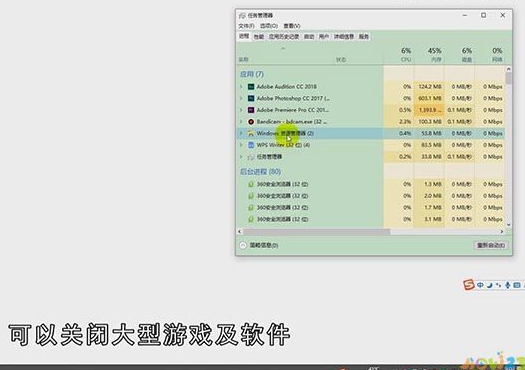Click the horizontal scrollbar left arrow
525x370 pixels.
point(240,232)
